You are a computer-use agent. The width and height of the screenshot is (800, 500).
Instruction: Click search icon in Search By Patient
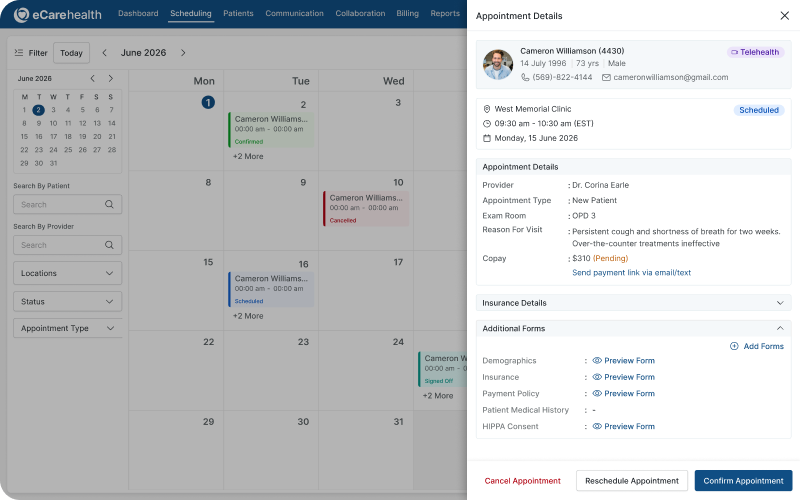[109, 204]
